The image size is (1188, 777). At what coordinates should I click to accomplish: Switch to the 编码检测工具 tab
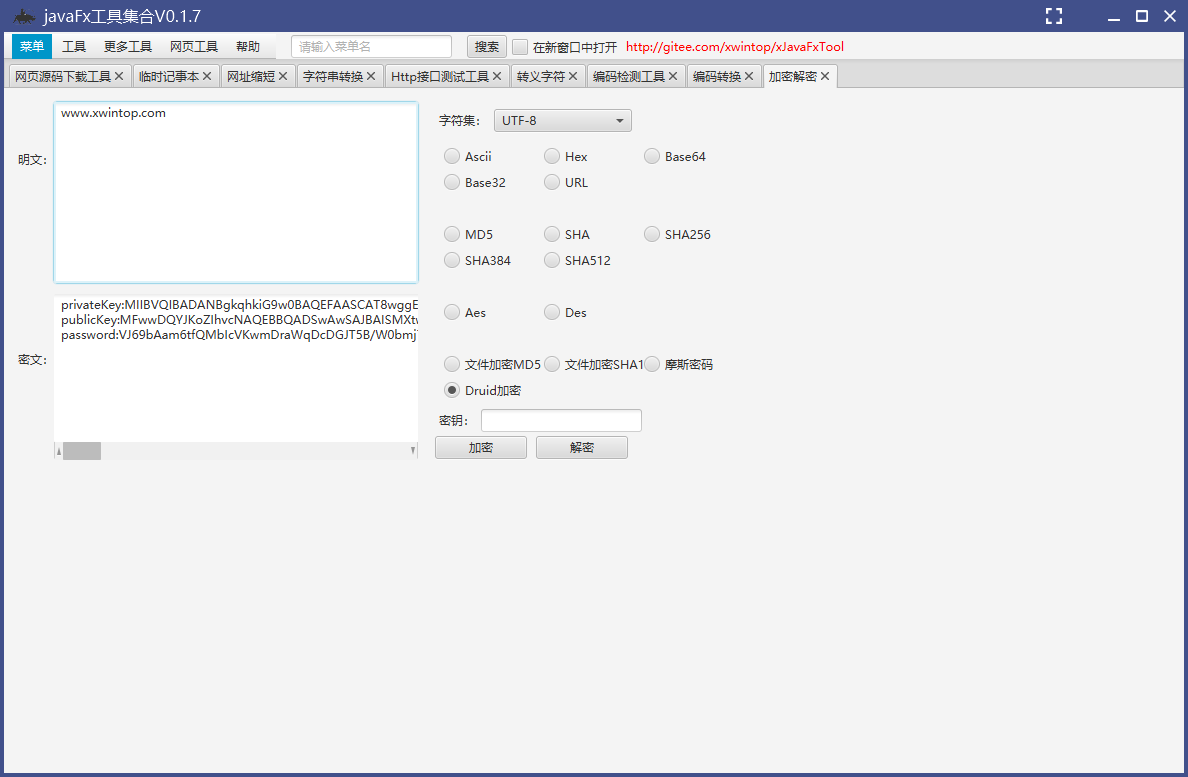click(x=629, y=76)
